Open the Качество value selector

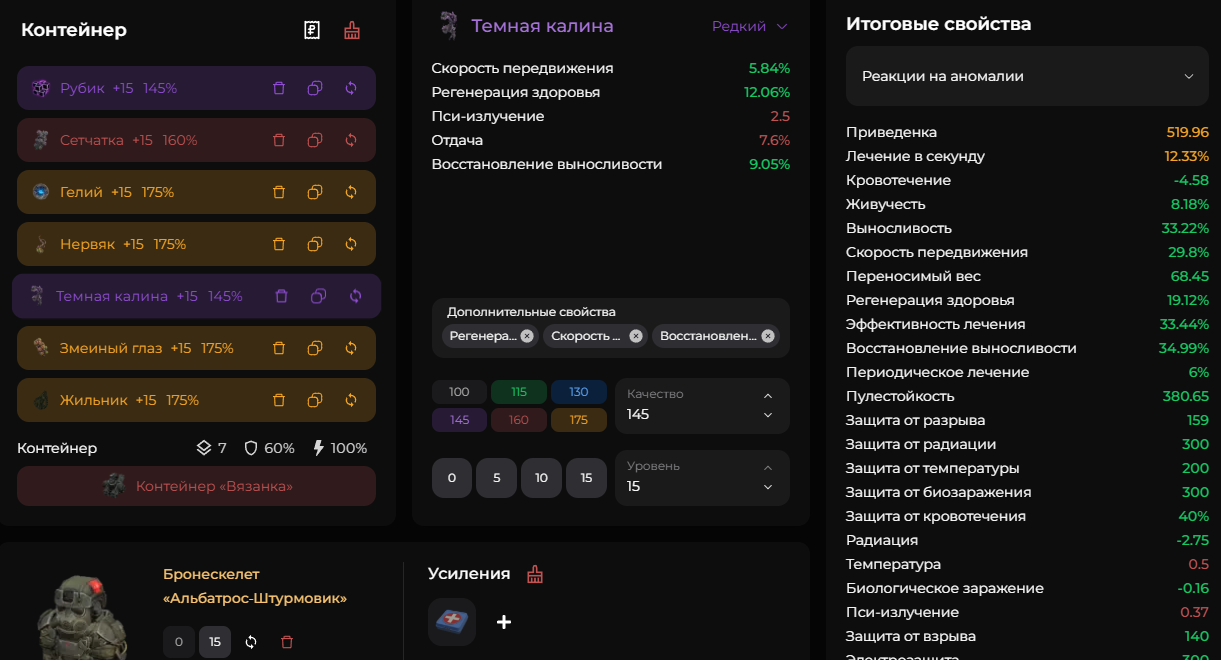[702, 405]
